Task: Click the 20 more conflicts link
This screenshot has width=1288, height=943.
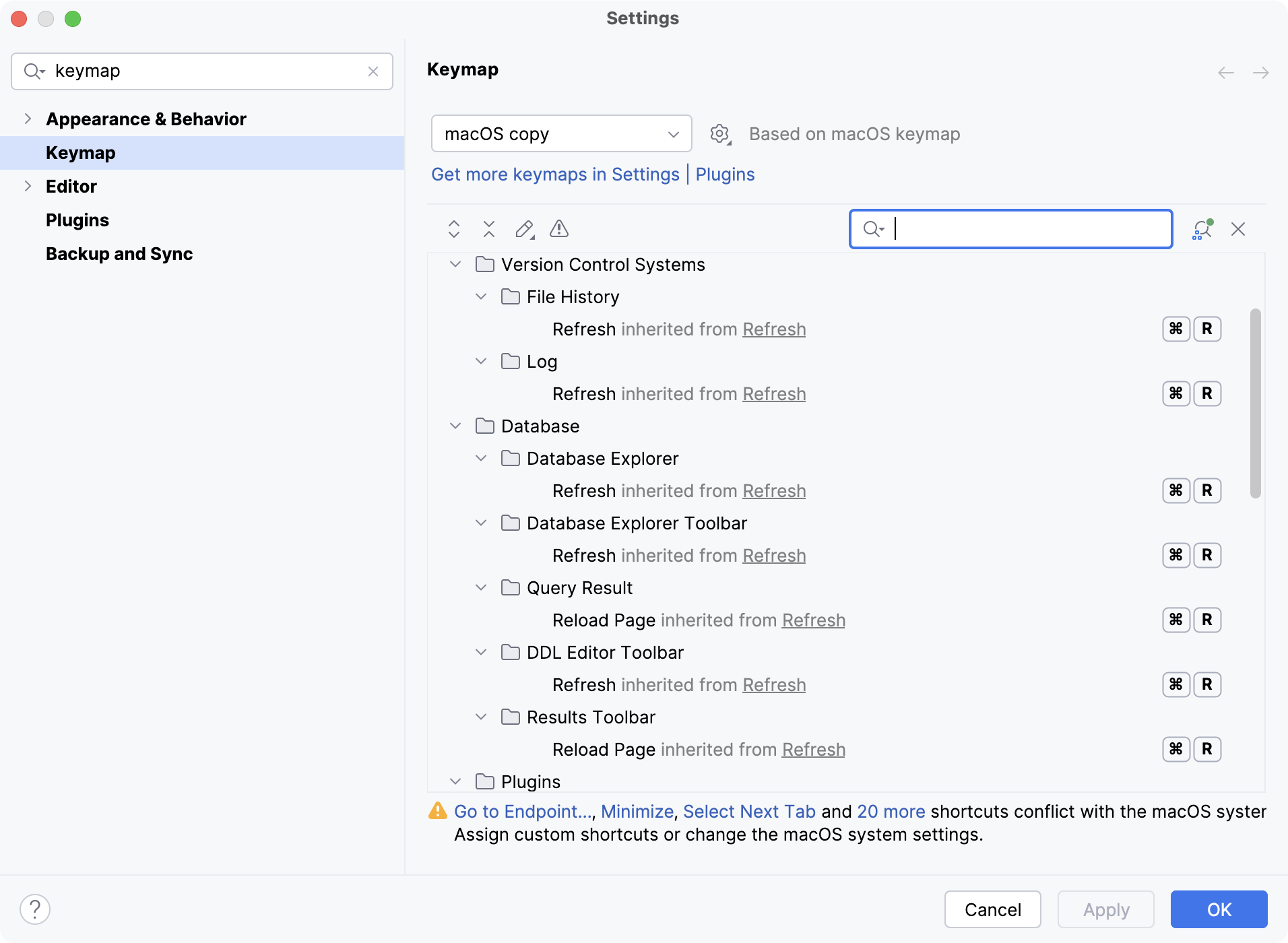Action: [x=891, y=811]
